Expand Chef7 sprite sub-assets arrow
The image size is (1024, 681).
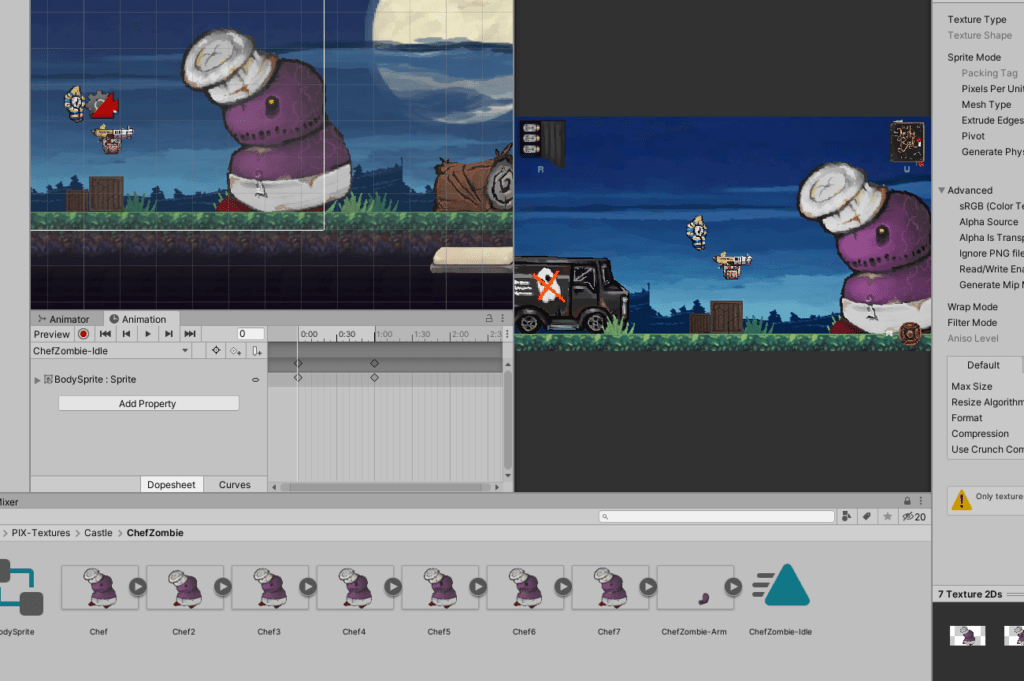tap(648, 586)
